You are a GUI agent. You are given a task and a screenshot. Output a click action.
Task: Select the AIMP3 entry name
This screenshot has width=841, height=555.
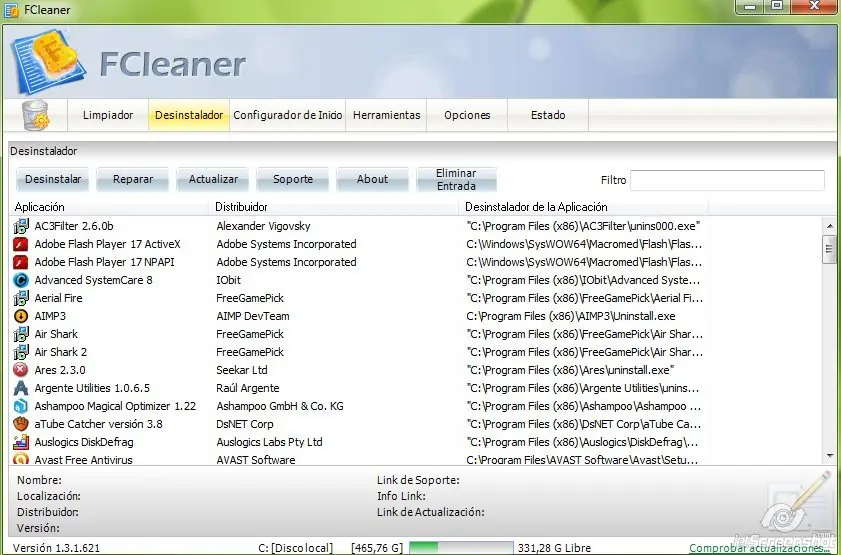pos(50,316)
